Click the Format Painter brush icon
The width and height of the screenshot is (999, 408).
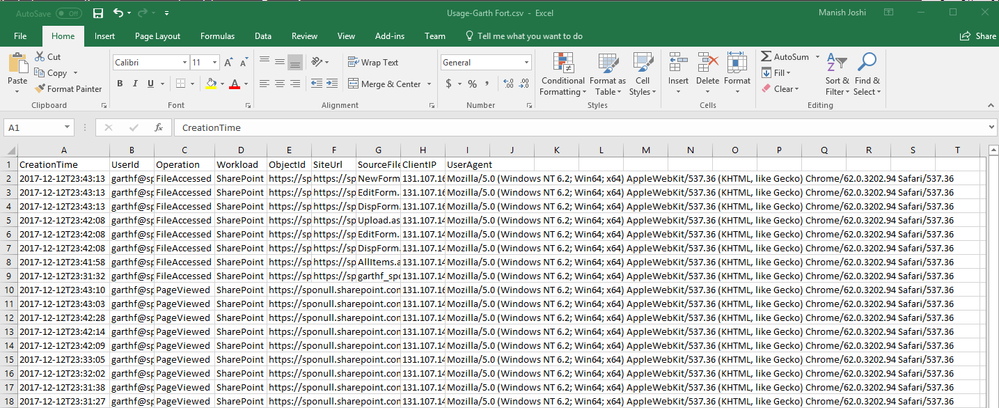(x=40, y=89)
